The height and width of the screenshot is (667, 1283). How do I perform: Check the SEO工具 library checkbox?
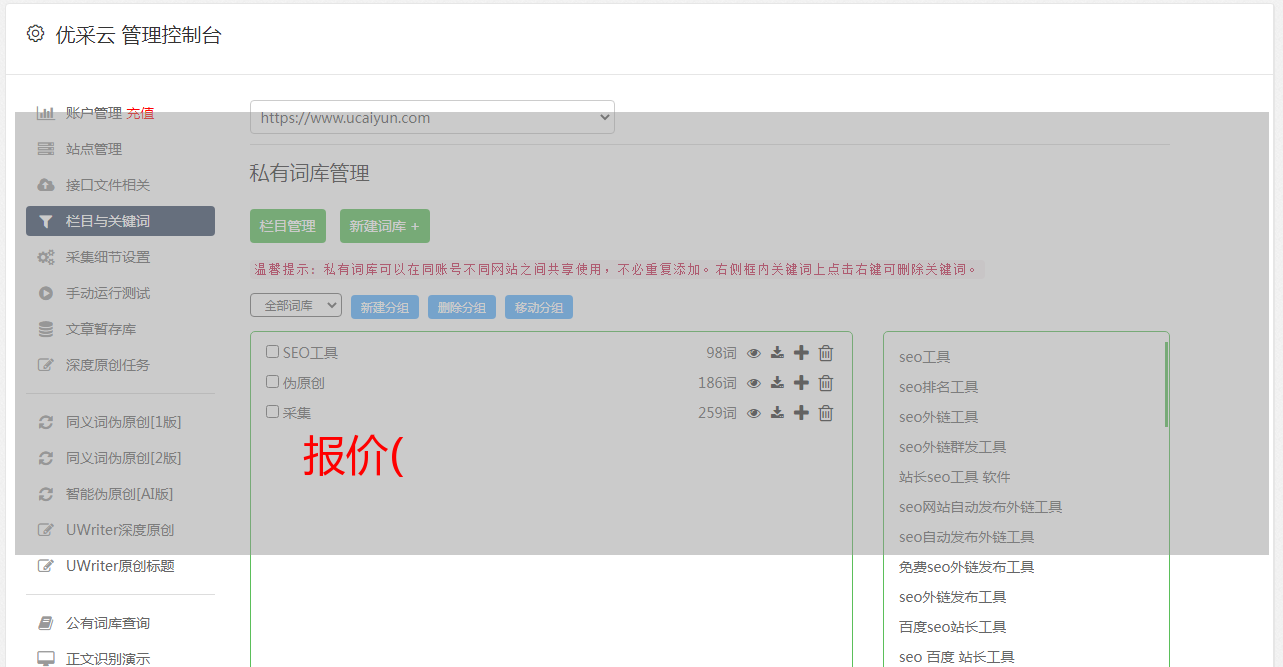[272, 352]
